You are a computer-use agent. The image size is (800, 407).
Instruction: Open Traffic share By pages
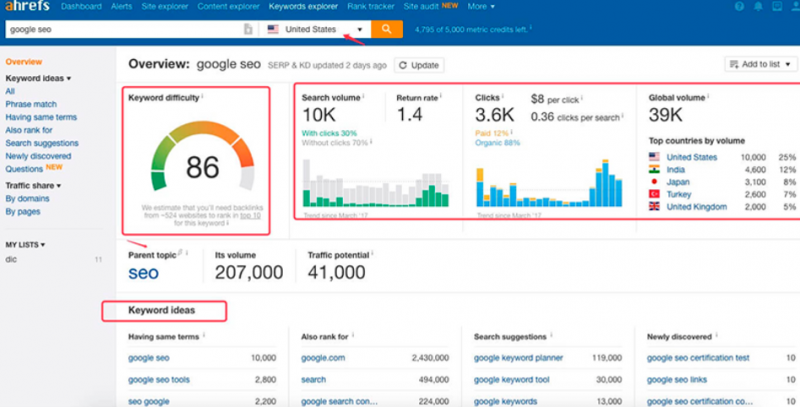(23, 212)
